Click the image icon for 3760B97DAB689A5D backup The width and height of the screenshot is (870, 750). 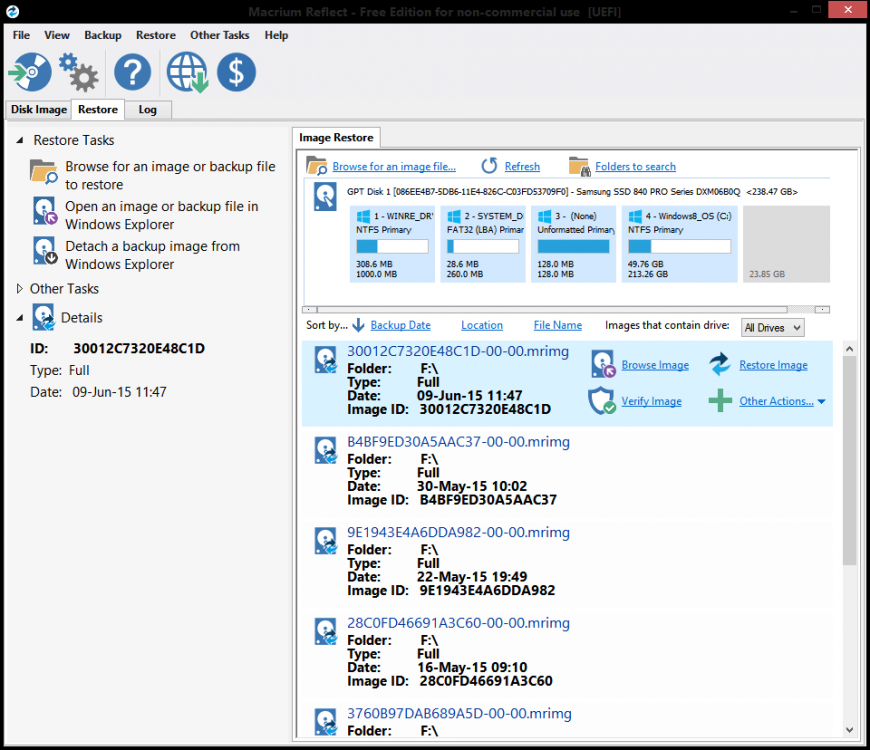326,722
